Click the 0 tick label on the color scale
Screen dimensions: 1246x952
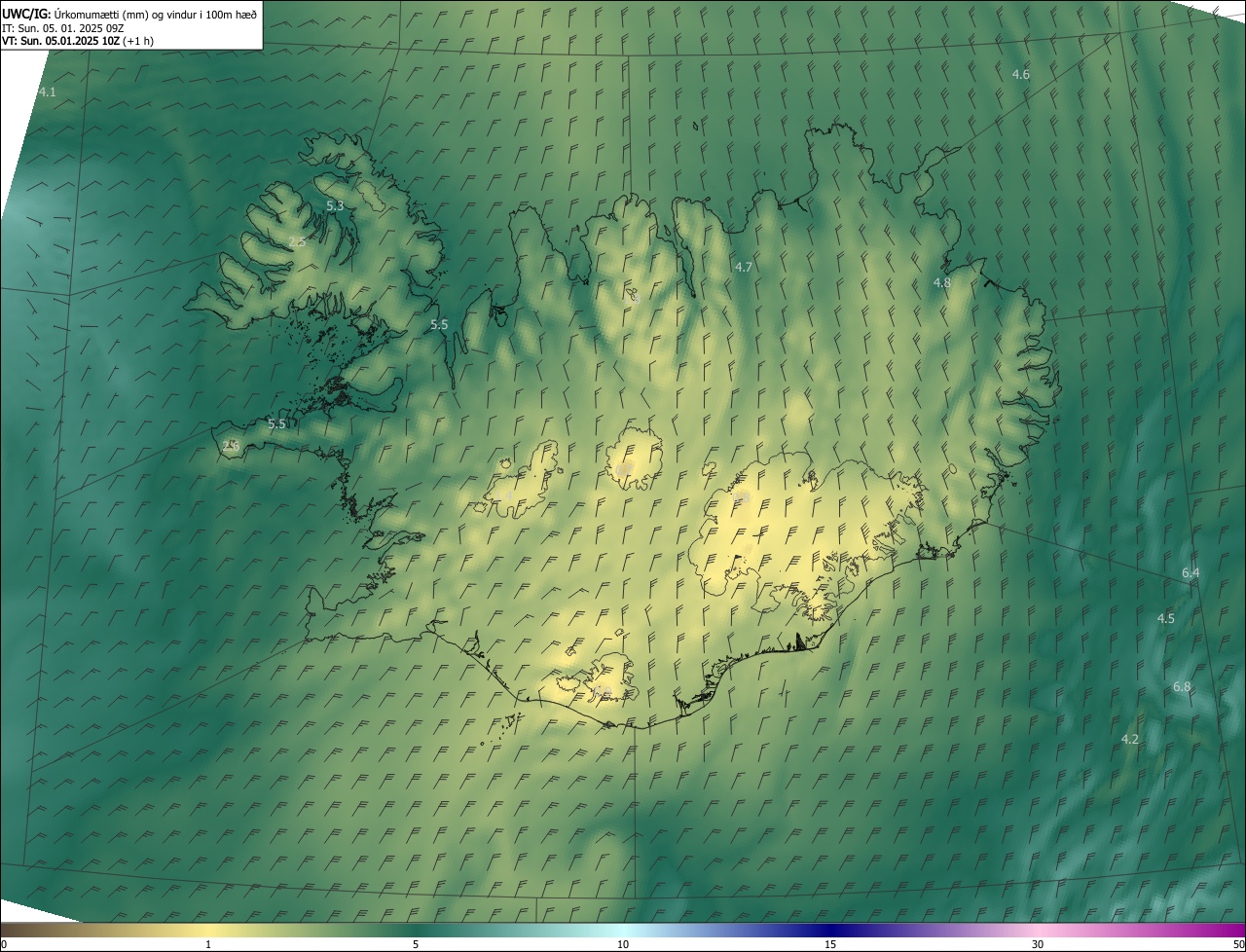pyautogui.click(x=4, y=944)
